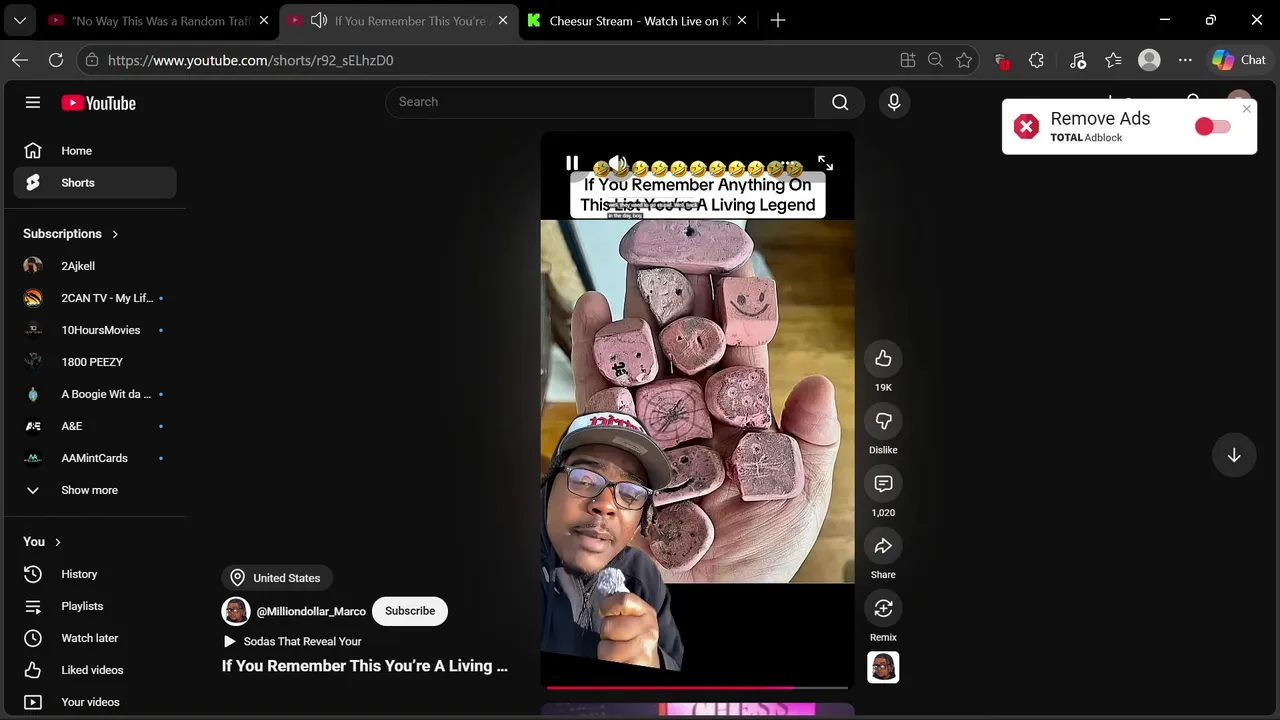Screen dimensions: 1280x720
Task: Go back in the browser
Action: [20, 60]
